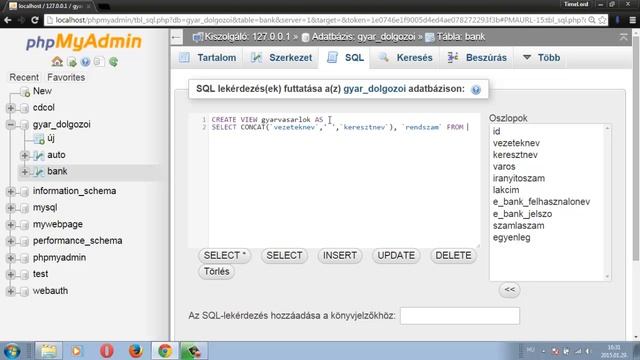The image size is (640, 360).
Task: Open the Tartalom tab
Action: tap(208, 58)
